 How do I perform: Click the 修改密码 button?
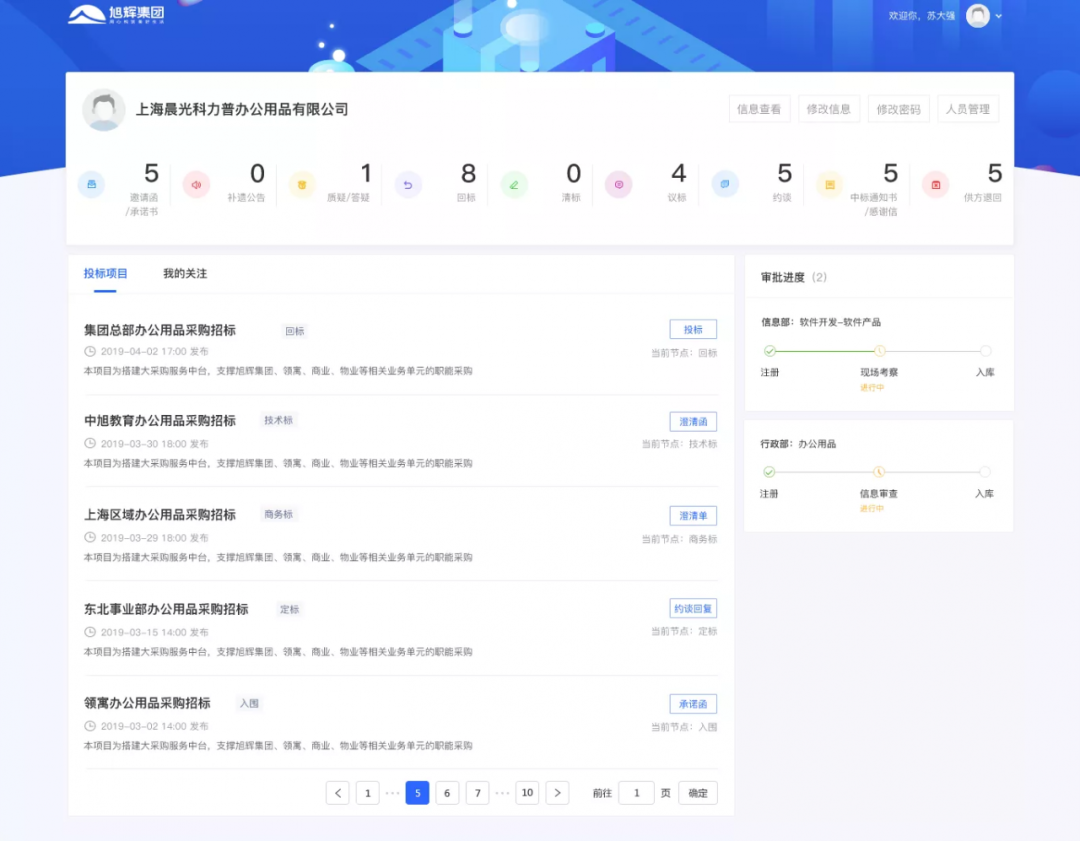[x=898, y=109]
